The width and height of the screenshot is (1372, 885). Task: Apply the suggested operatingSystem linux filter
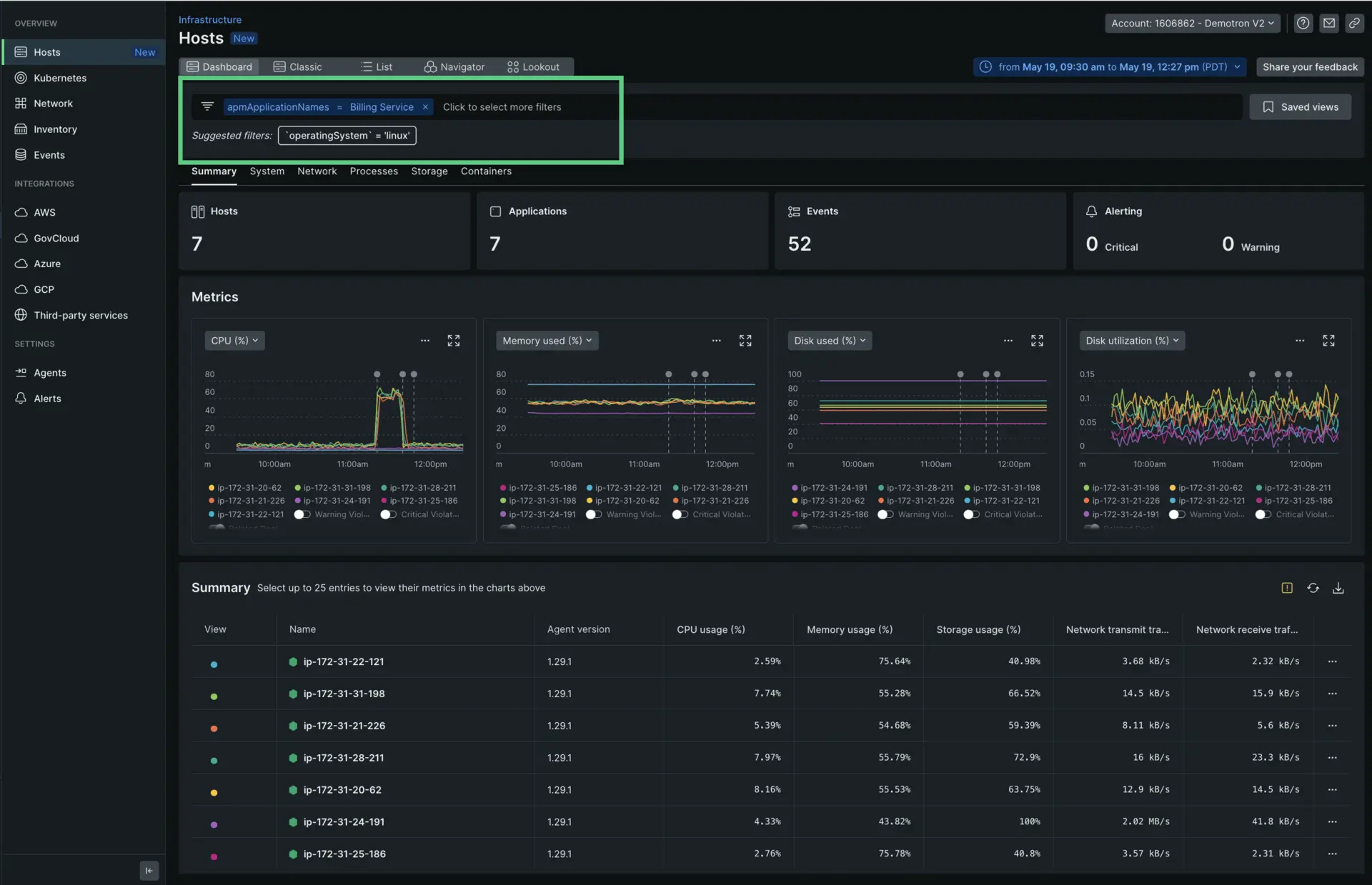point(347,135)
